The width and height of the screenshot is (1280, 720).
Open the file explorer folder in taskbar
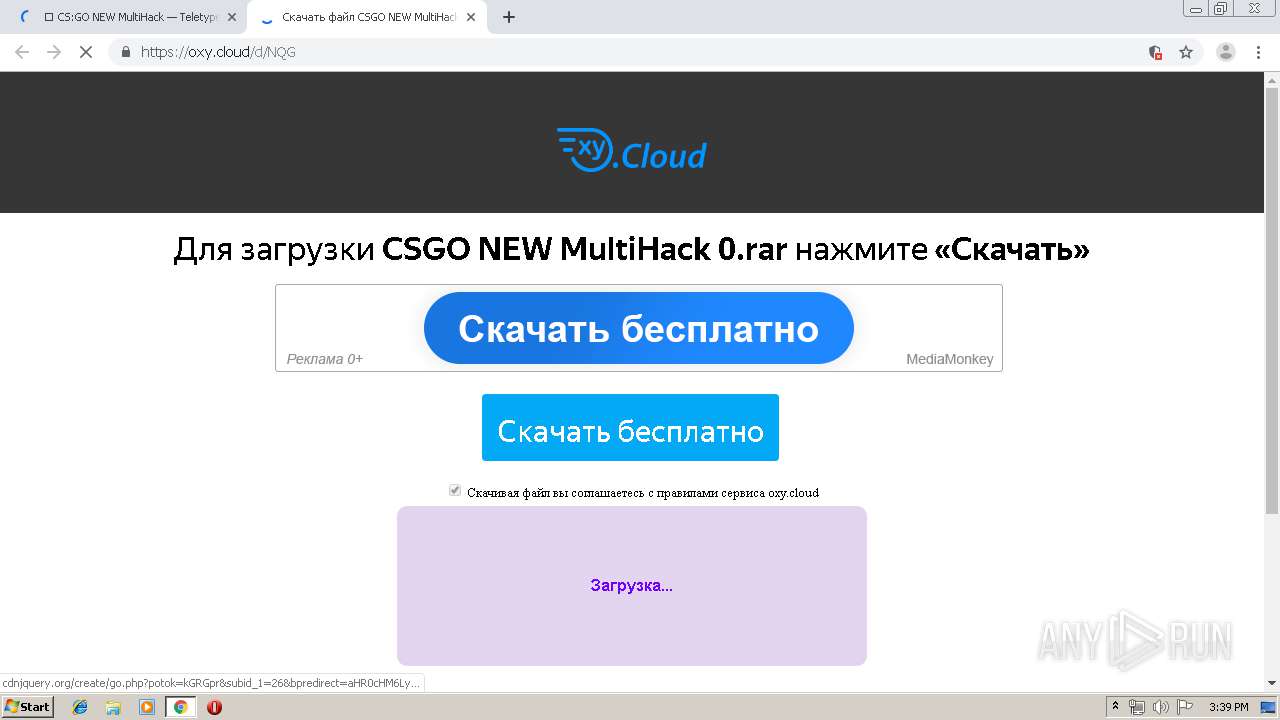tap(113, 707)
